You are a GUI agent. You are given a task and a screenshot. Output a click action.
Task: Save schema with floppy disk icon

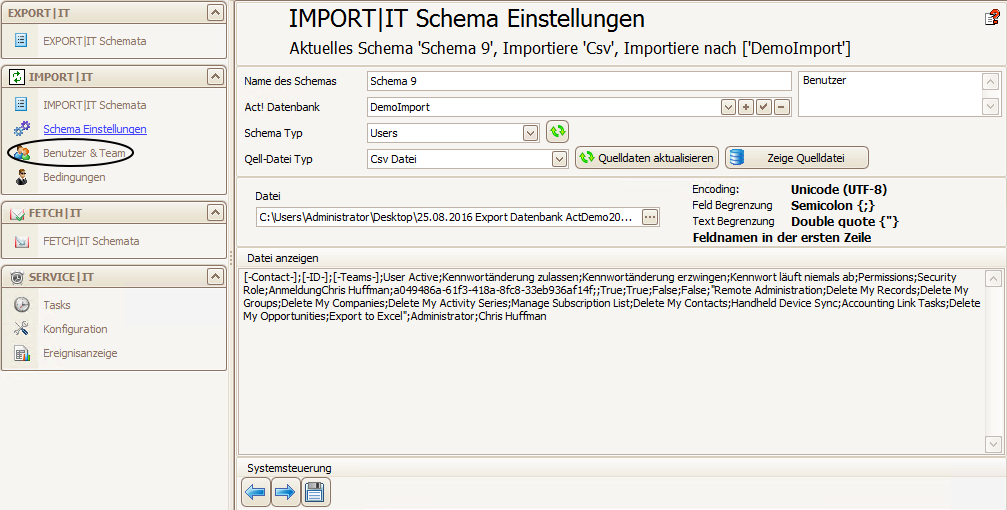coord(315,493)
